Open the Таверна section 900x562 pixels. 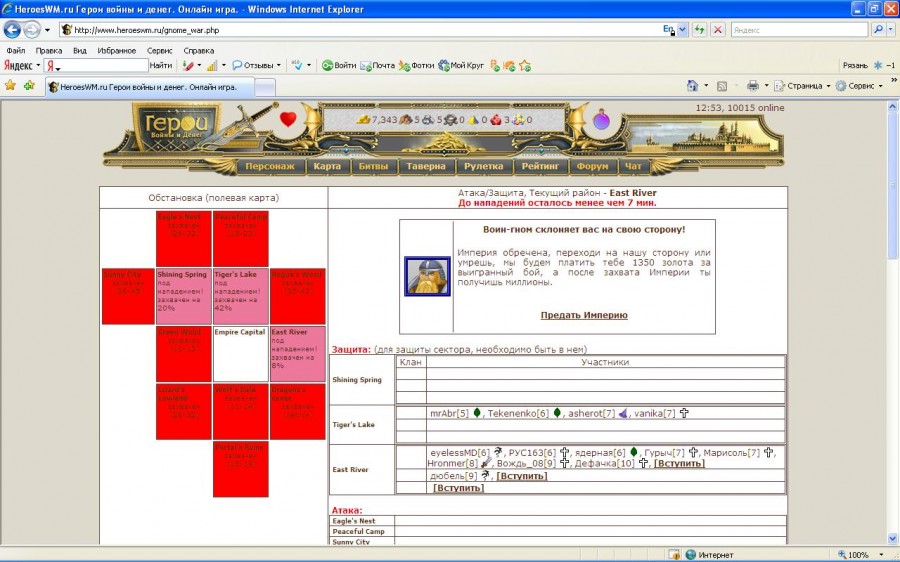426,166
